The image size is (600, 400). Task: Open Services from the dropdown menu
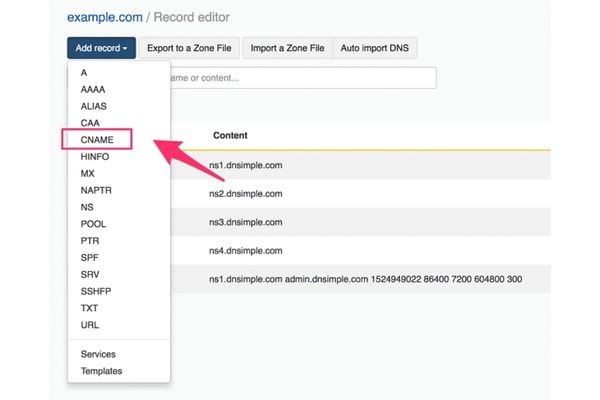[x=119, y=354]
